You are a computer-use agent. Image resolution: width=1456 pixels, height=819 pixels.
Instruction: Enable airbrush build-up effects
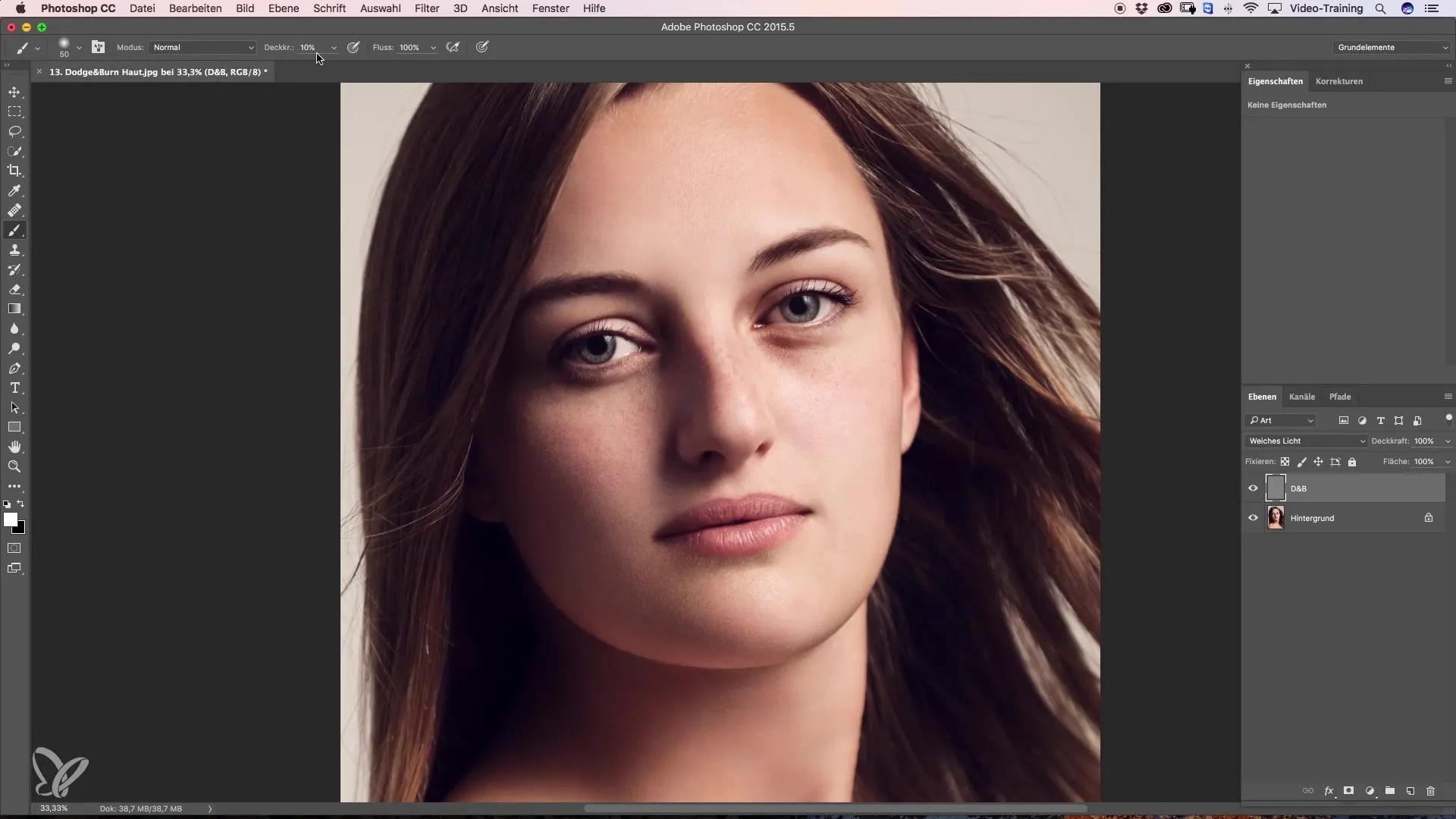coord(453,47)
